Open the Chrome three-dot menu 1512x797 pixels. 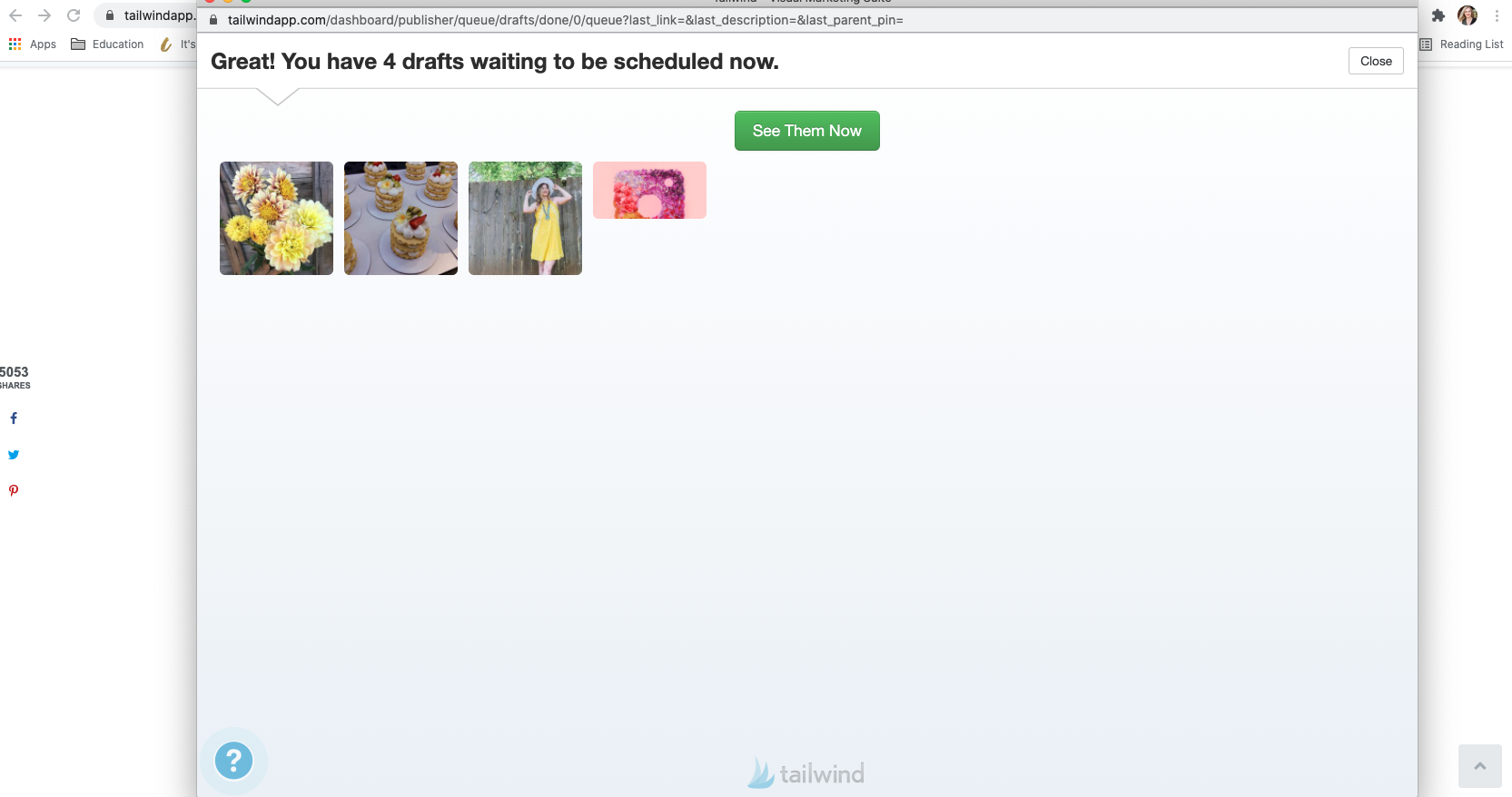click(1497, 15)
